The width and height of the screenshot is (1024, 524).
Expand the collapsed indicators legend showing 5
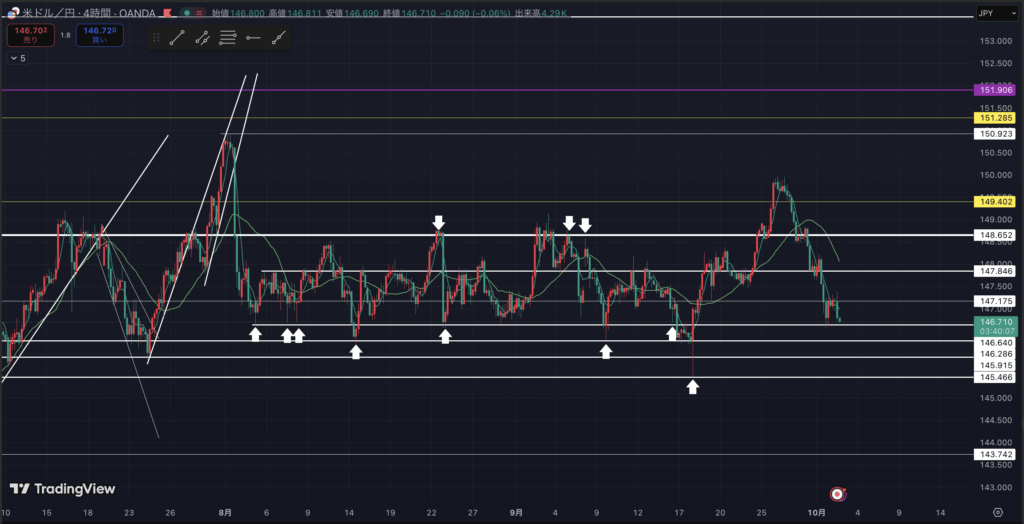[18, 58]
